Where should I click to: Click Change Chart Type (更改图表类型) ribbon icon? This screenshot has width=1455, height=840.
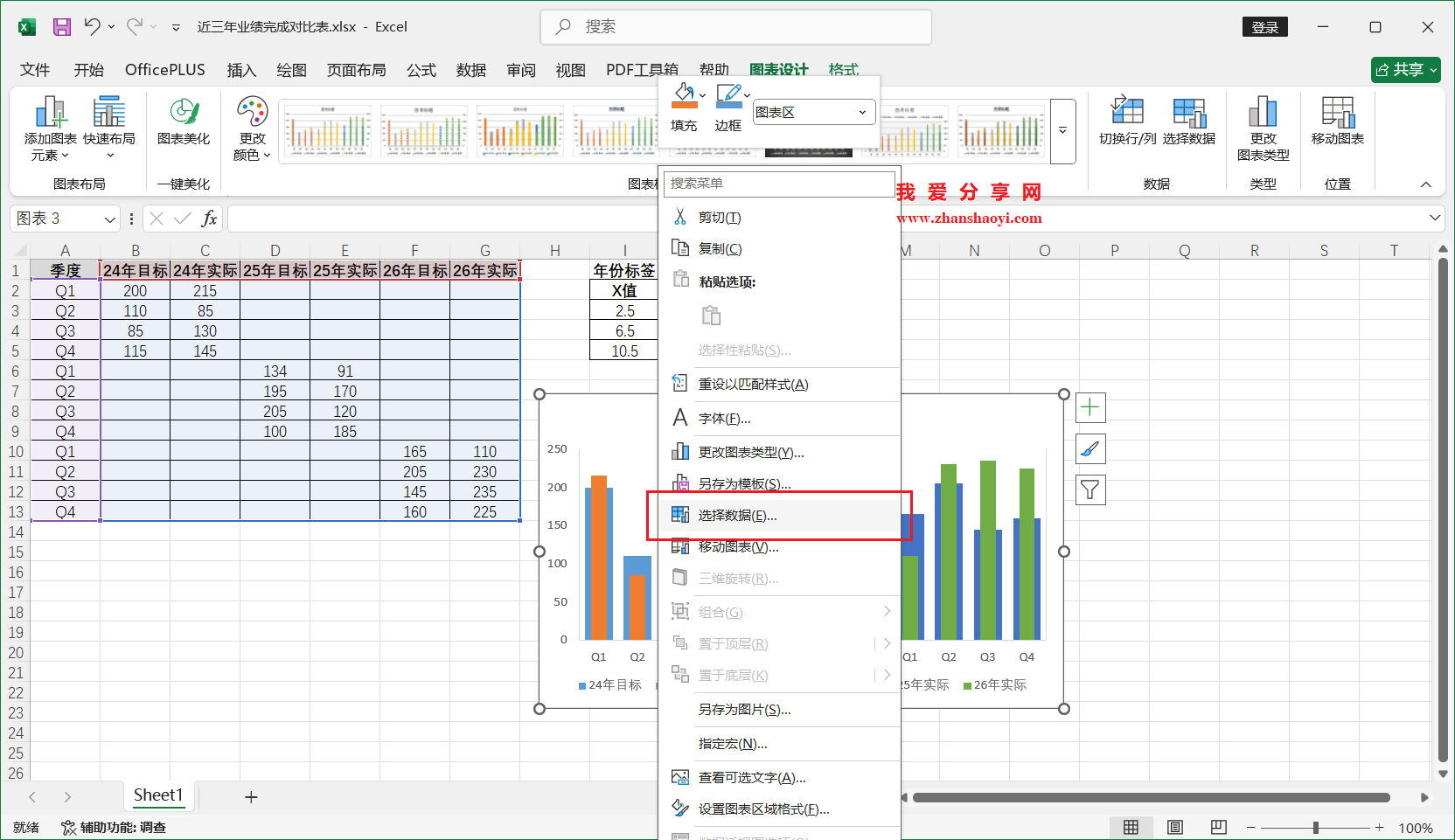(1263, 128)
